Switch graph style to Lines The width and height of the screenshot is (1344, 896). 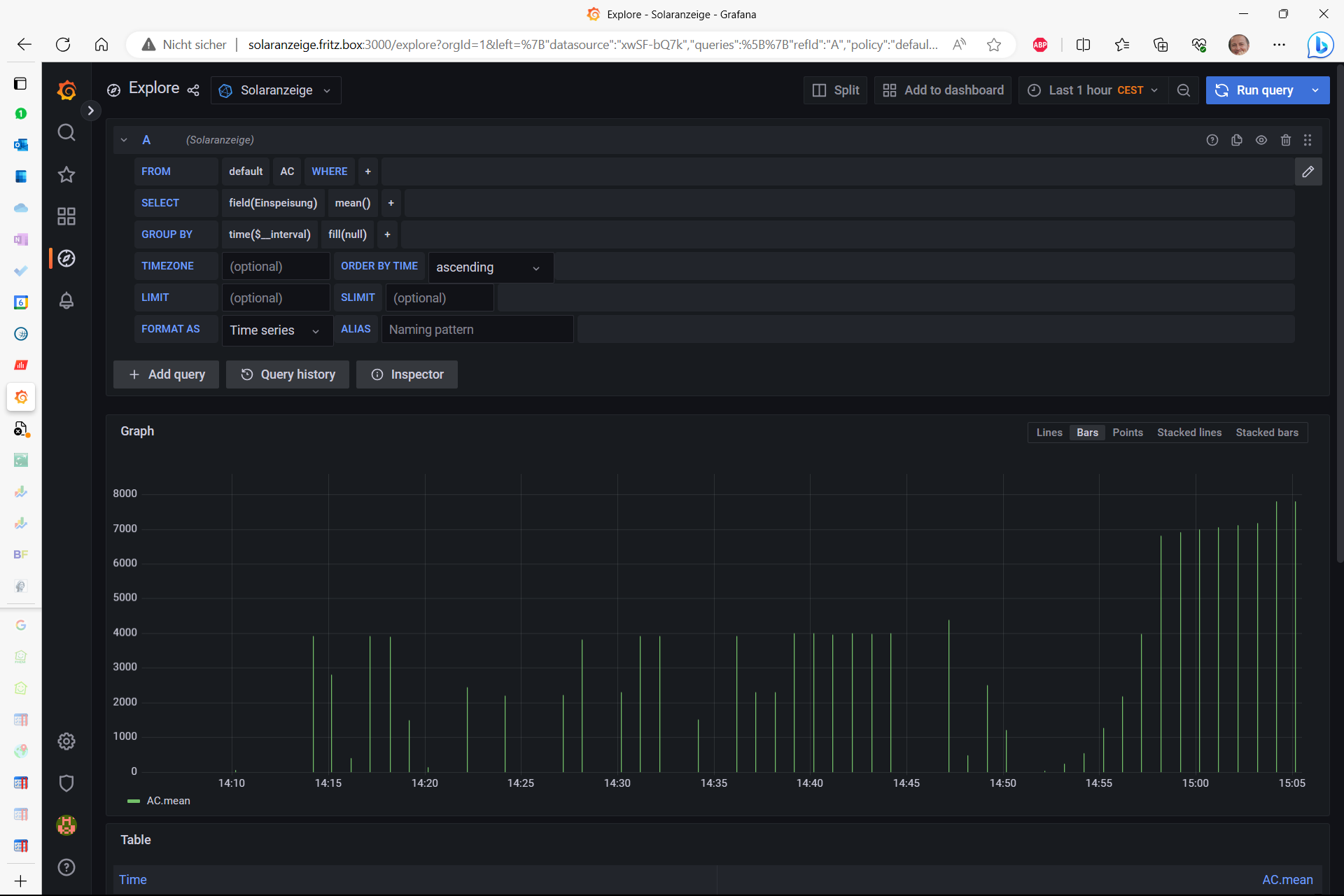(1049, 433)
